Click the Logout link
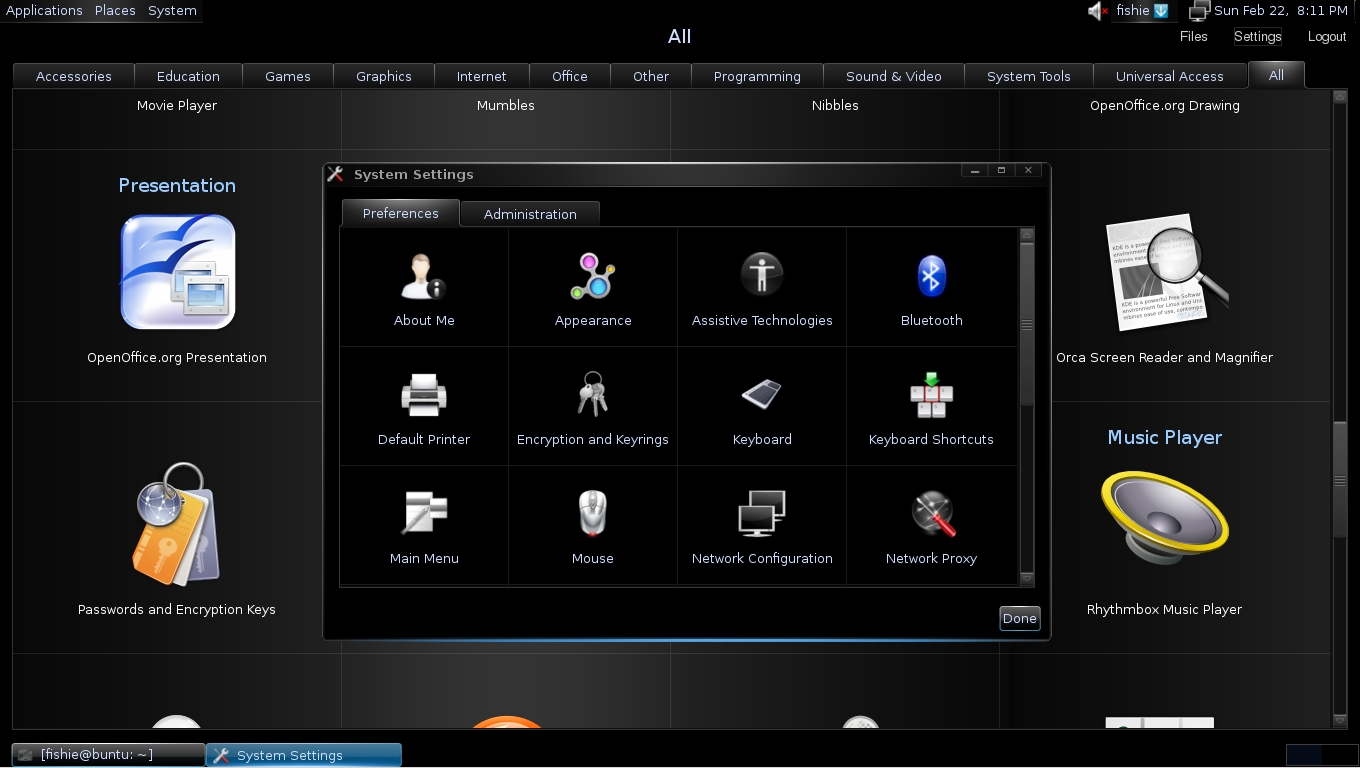The image size is (1360, 768). point(1326,36)
